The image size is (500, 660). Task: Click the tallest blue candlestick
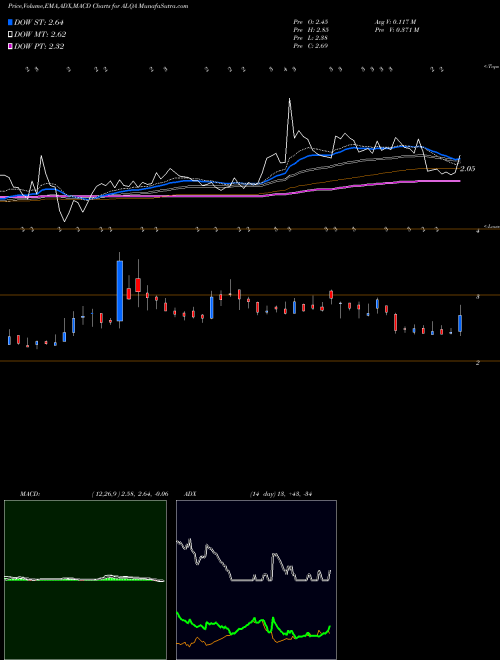pyautogui.click(x=120, y=291)
